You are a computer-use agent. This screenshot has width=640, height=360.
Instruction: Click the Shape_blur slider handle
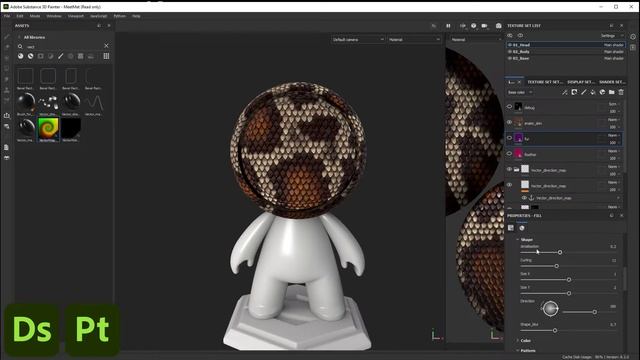coord(555,330)
